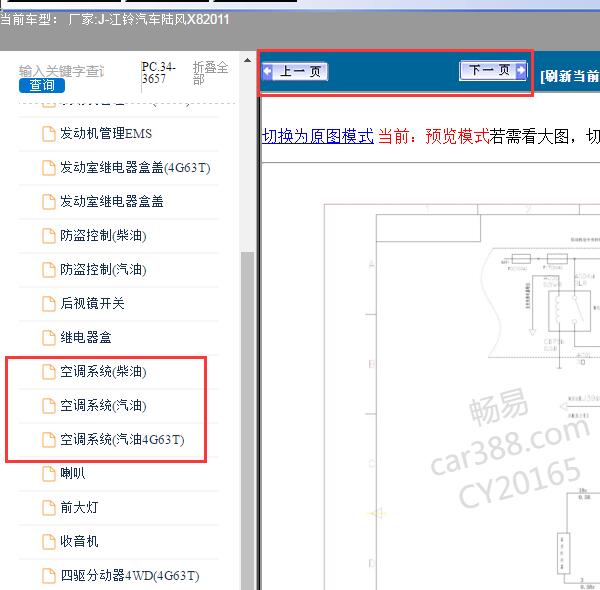The image size is (600, 590).
Task: Click document icon beside 收音机
Action: coord(49,541)
